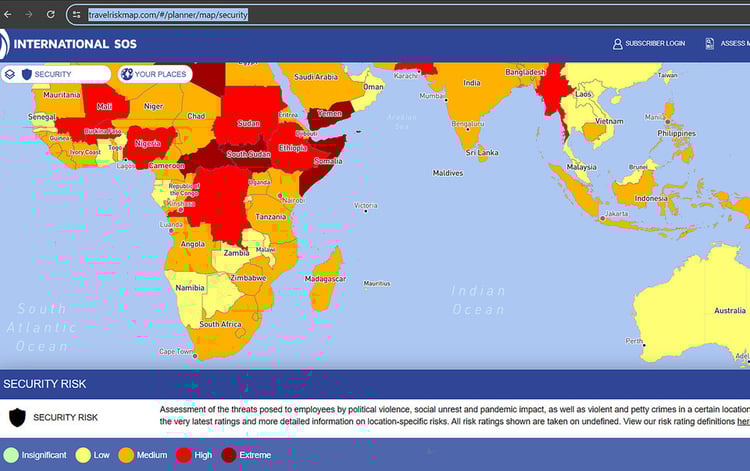Click the Subscriber Login person icon

tap(617, 44)
